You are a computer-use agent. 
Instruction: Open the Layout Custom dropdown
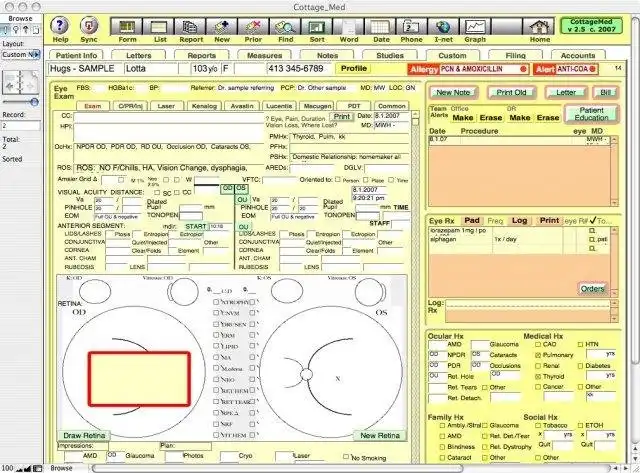[x=21, y=54]
